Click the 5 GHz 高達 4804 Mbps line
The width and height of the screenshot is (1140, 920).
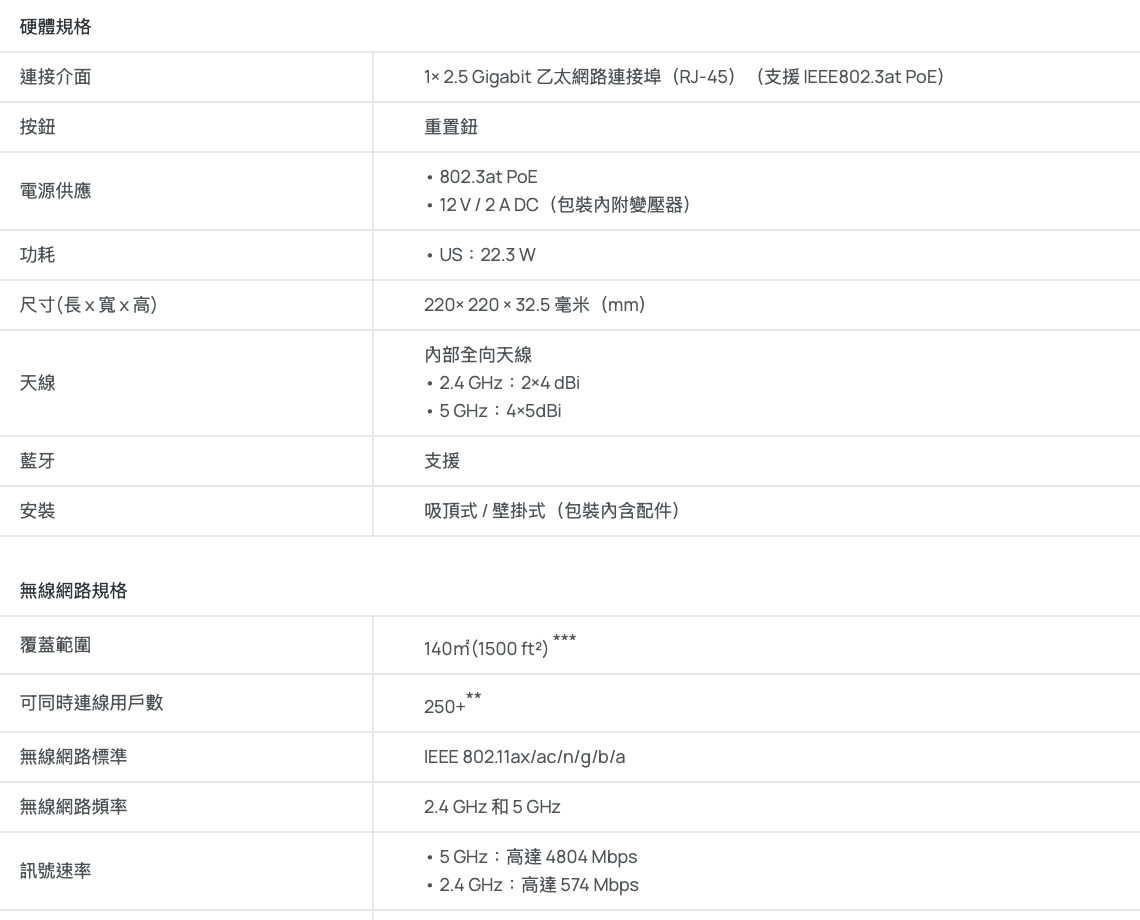(537, 856)
